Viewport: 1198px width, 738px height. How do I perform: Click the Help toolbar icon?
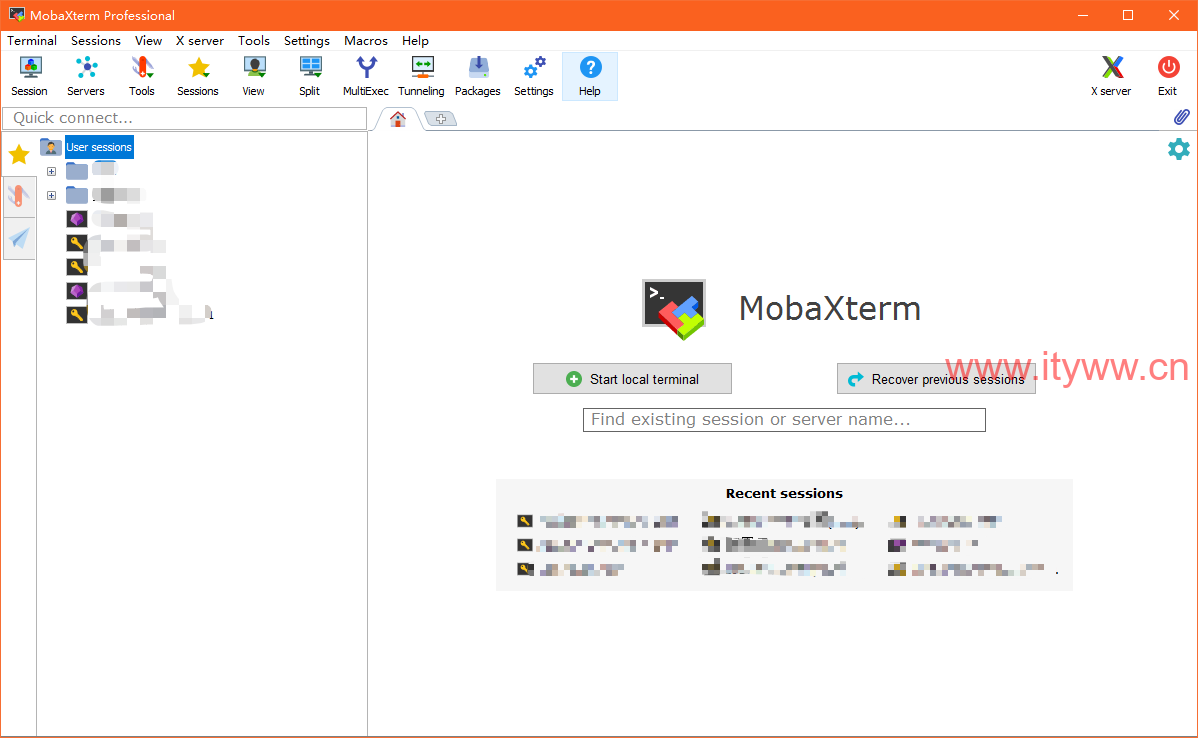(590, 76)
